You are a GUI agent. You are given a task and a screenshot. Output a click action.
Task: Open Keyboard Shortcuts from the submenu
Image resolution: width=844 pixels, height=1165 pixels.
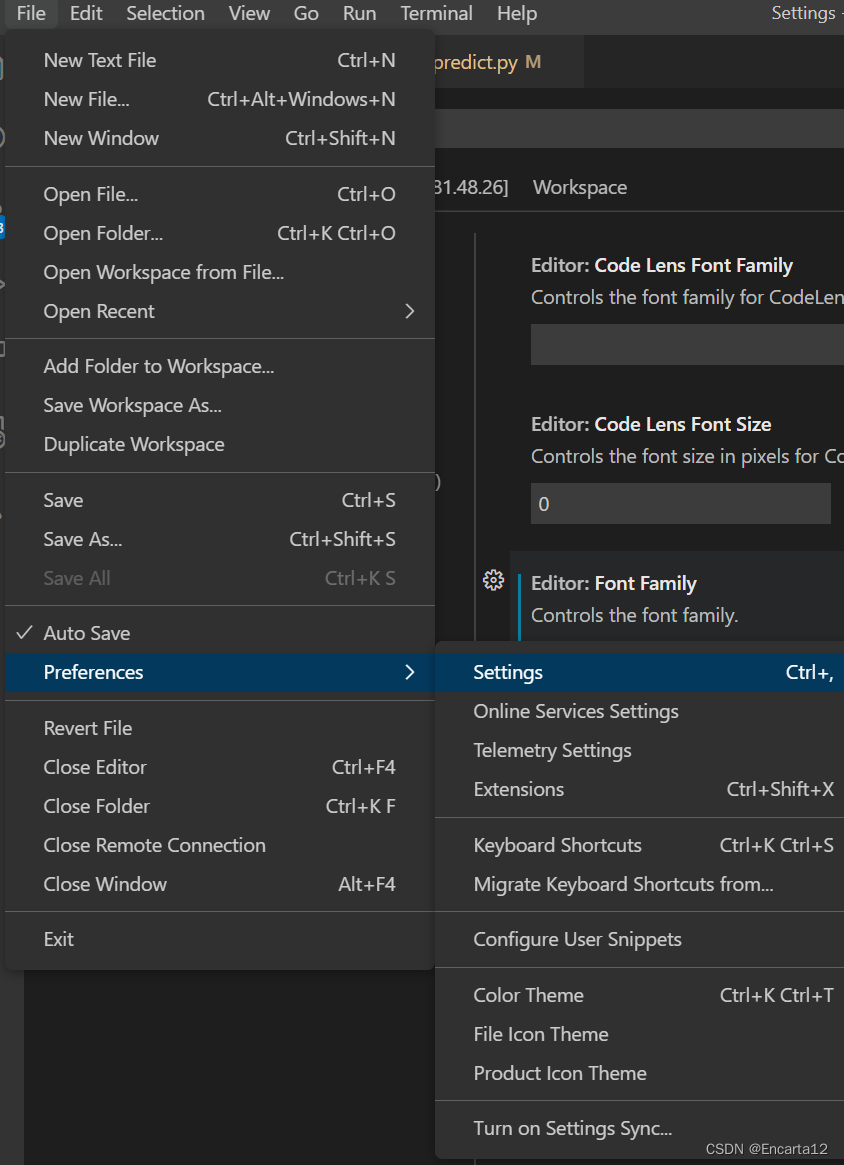pos(557,845)
